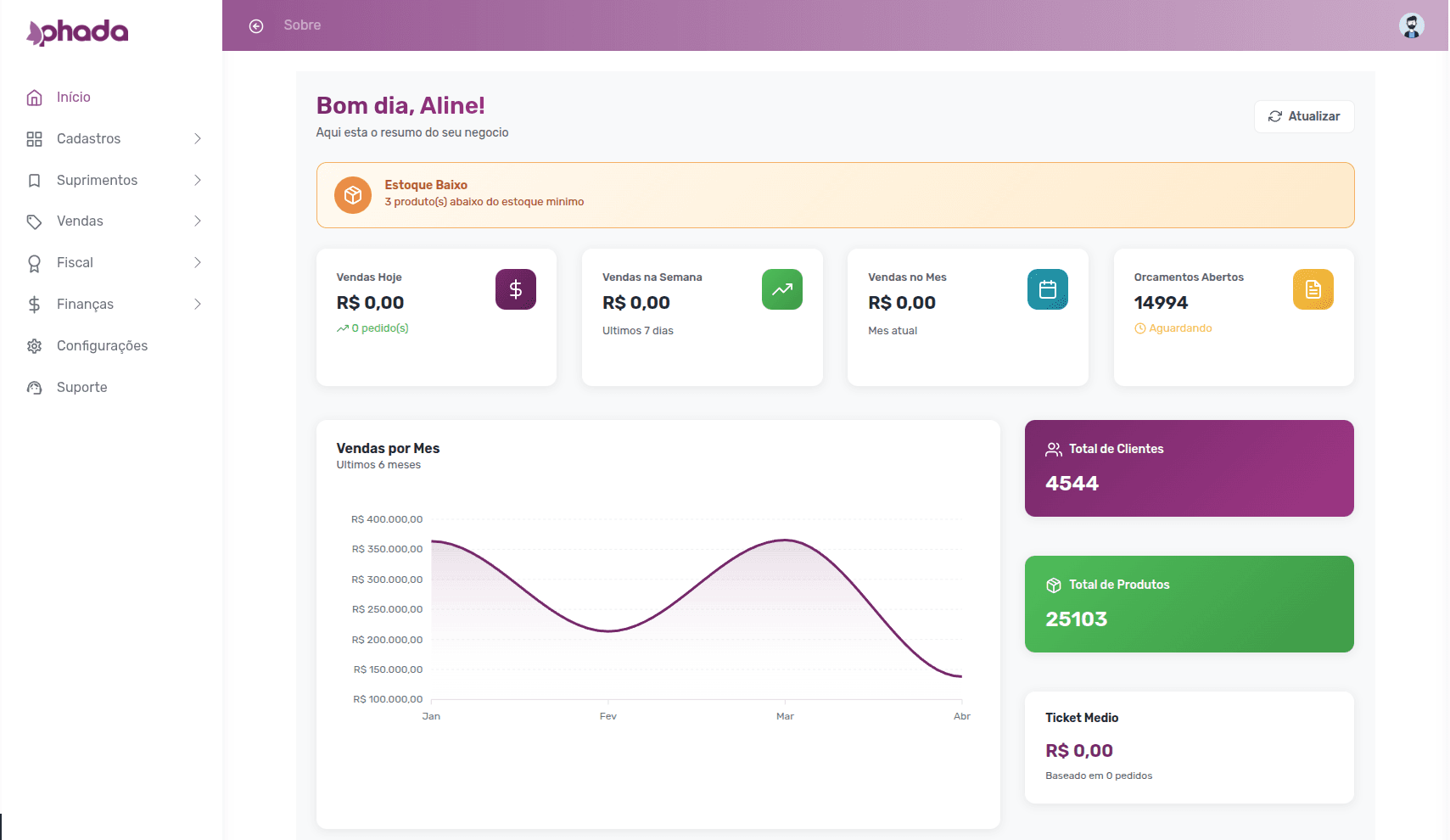Image resolution: width=1450 pixels, height=840 pixels.
Task: Click the 0 pedido(s) label
Action: tap(380, 328)
